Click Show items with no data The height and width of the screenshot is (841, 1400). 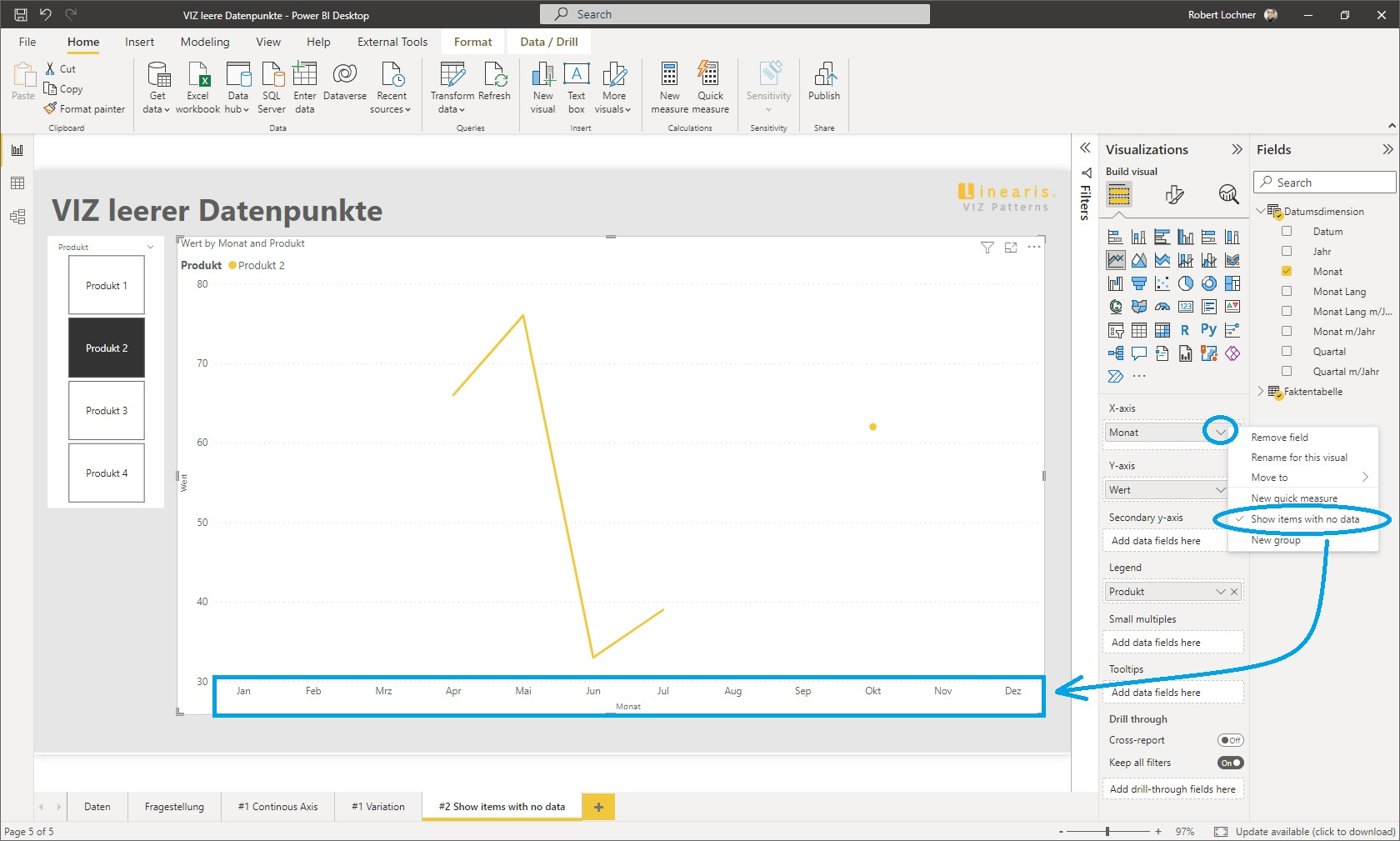1304,518
